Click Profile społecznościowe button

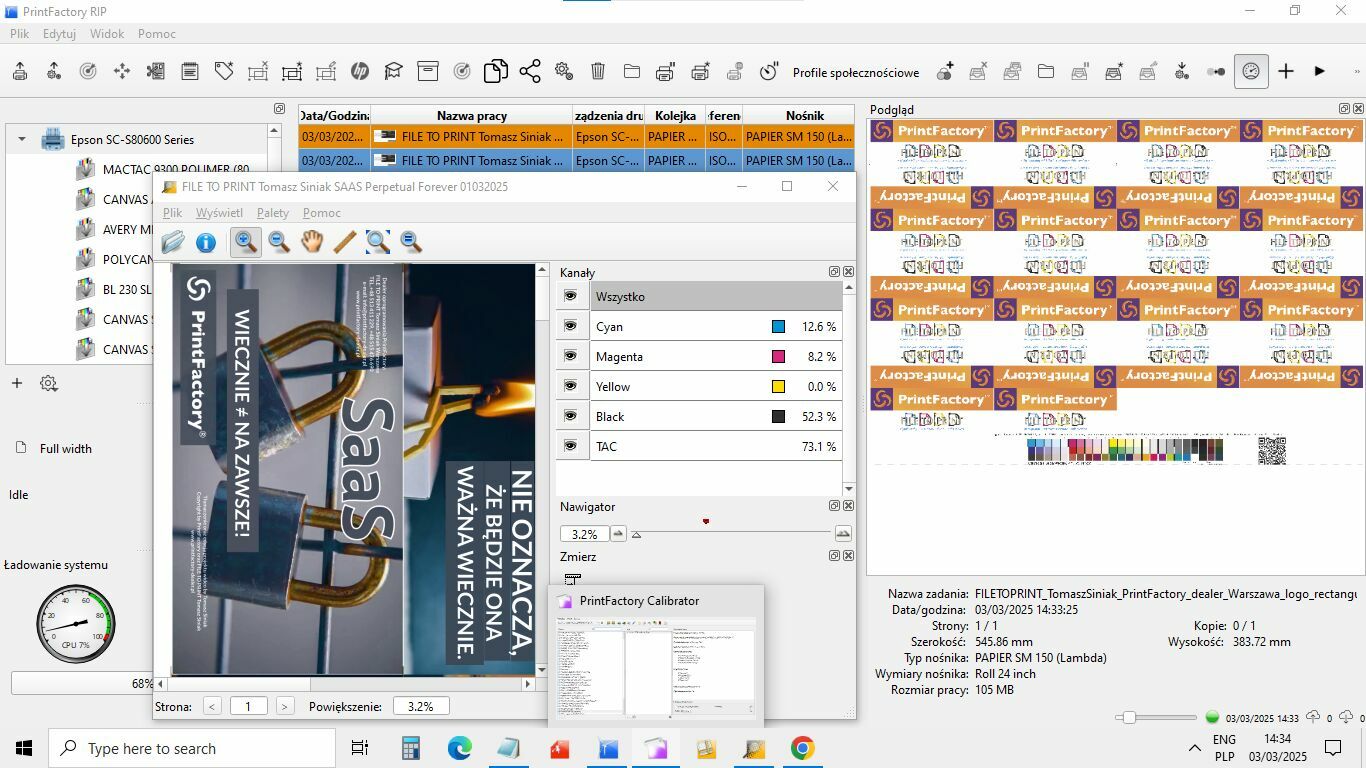pyautogui.click(x=855, y=72)
